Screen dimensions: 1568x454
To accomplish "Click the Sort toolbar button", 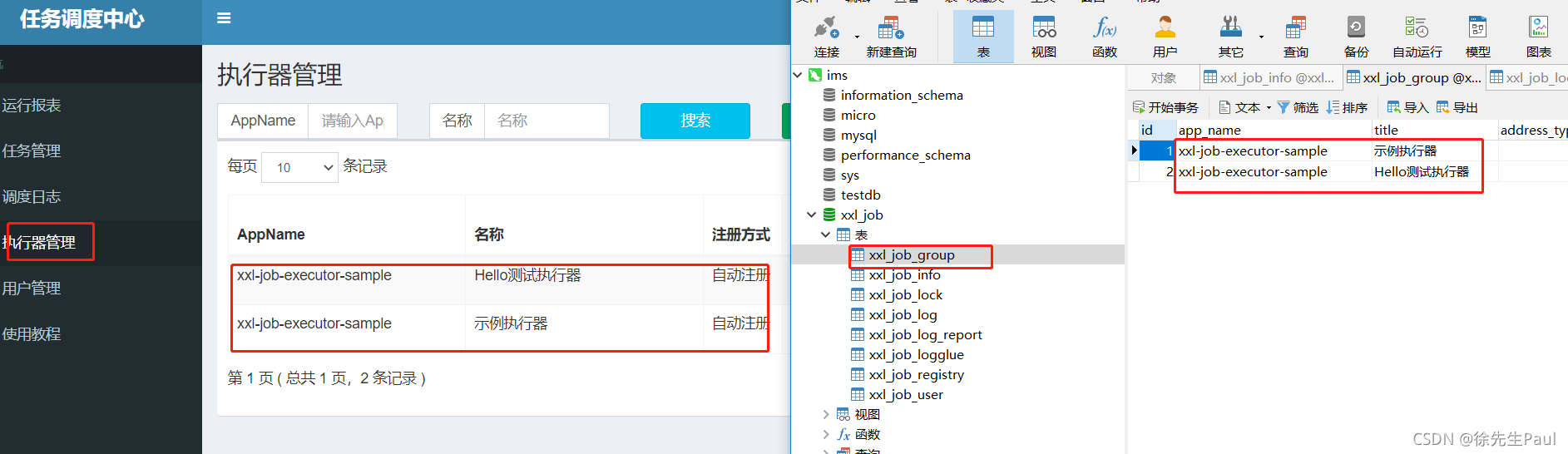I will tap(1347, 107).
